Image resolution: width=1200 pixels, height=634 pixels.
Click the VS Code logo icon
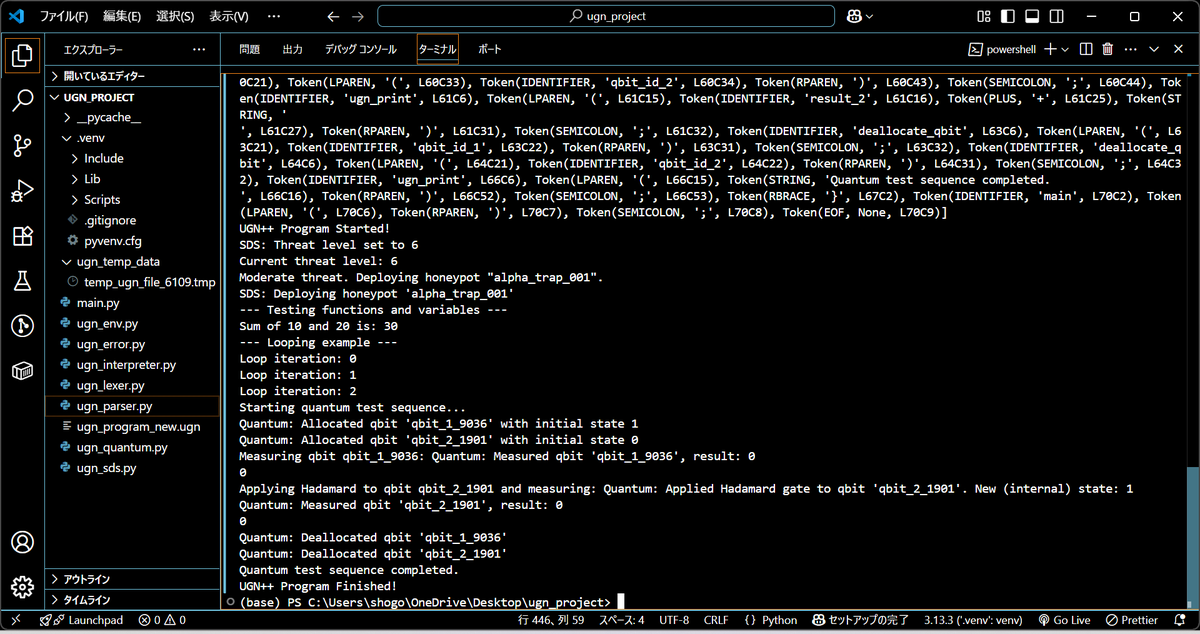(x=16, y=16)
